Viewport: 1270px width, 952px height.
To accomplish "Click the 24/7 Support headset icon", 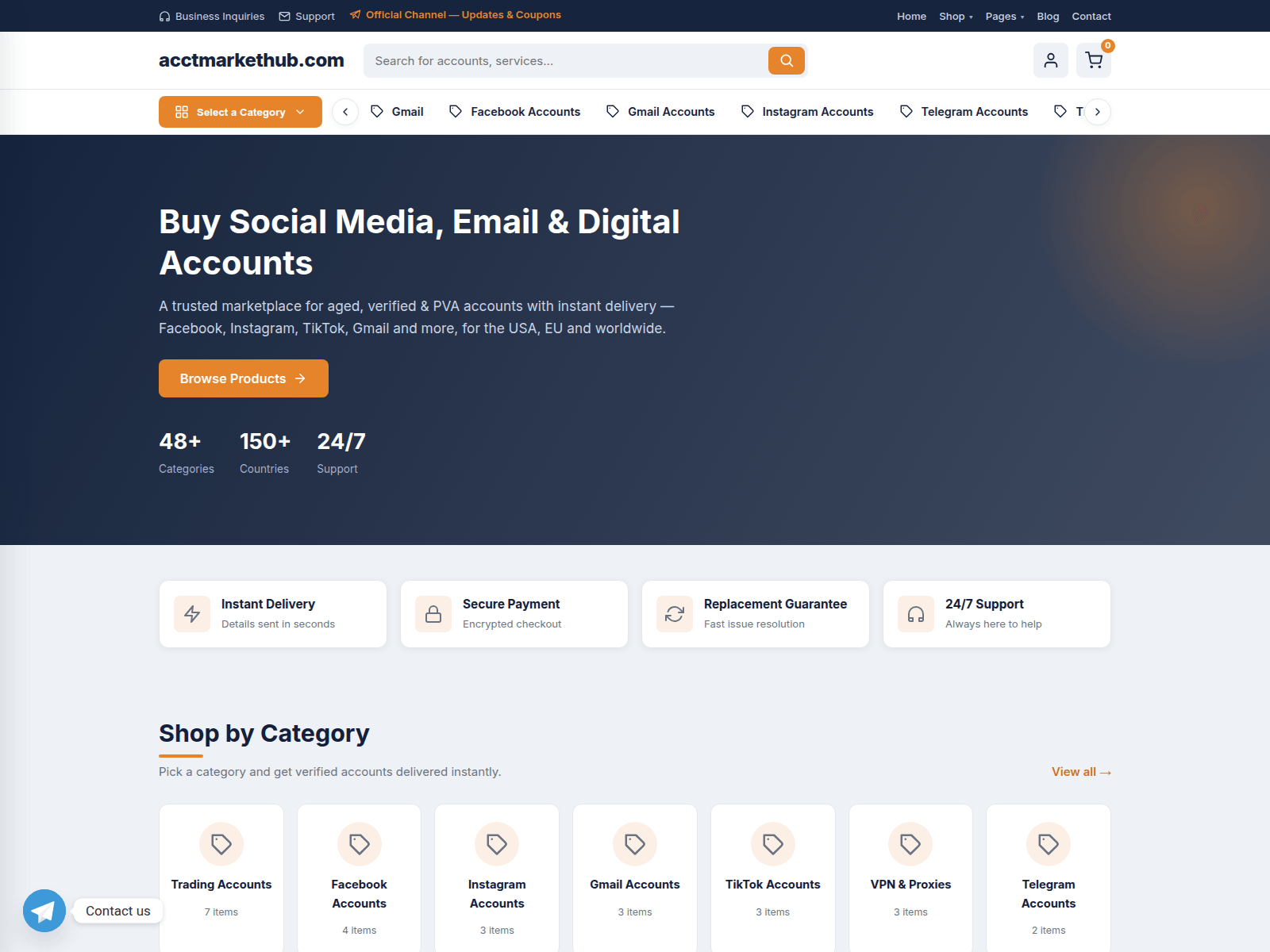I will (916, 614).
